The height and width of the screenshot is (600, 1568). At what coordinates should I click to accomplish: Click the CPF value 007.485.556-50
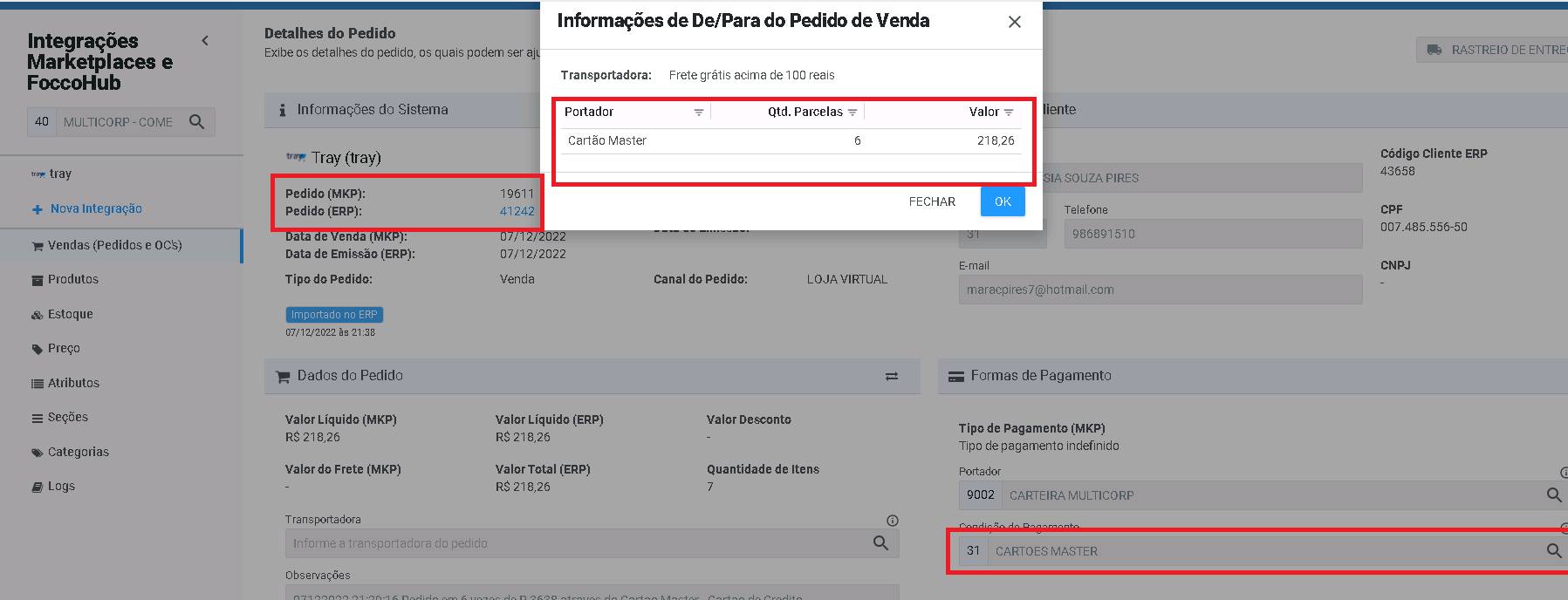1424,227
